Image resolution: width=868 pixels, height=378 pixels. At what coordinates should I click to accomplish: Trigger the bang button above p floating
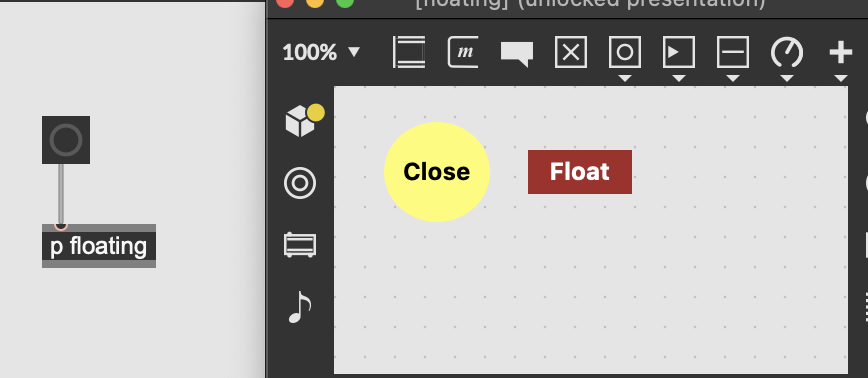(x=66, y=140)
